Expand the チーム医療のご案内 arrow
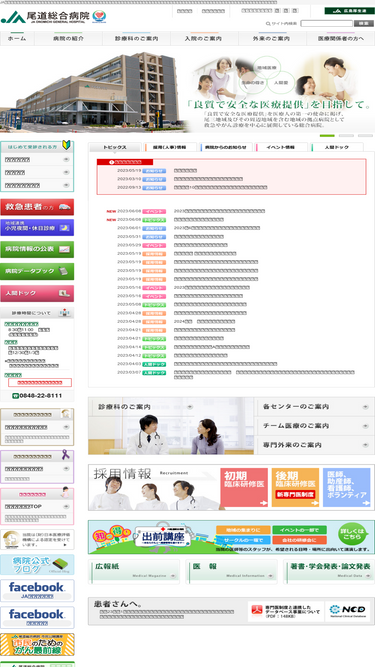Image resolution: width=375 pixels, height=667 pixels. 365,426
